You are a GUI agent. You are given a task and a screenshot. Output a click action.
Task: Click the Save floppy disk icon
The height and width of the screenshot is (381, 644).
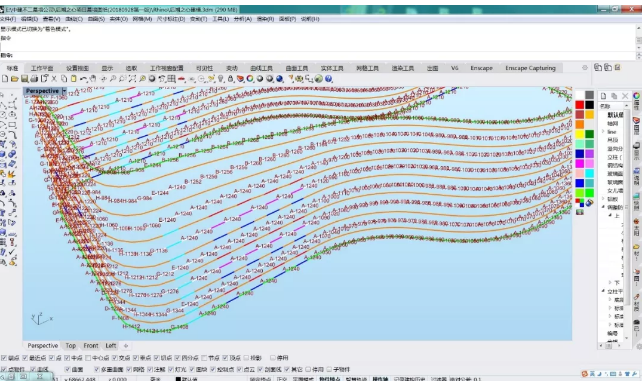pos(24,78)
